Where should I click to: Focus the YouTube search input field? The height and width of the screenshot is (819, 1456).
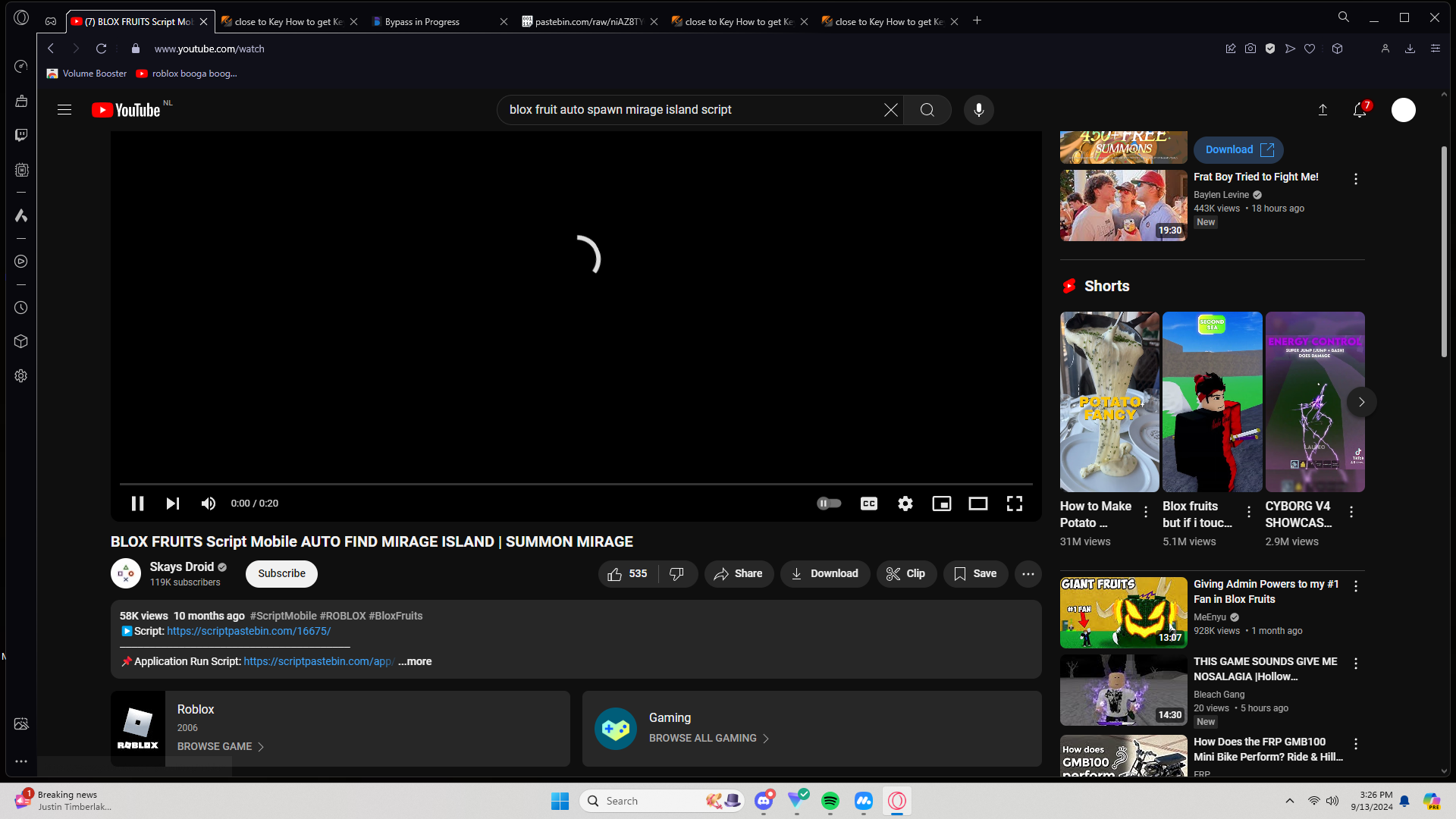coord(690,110)
